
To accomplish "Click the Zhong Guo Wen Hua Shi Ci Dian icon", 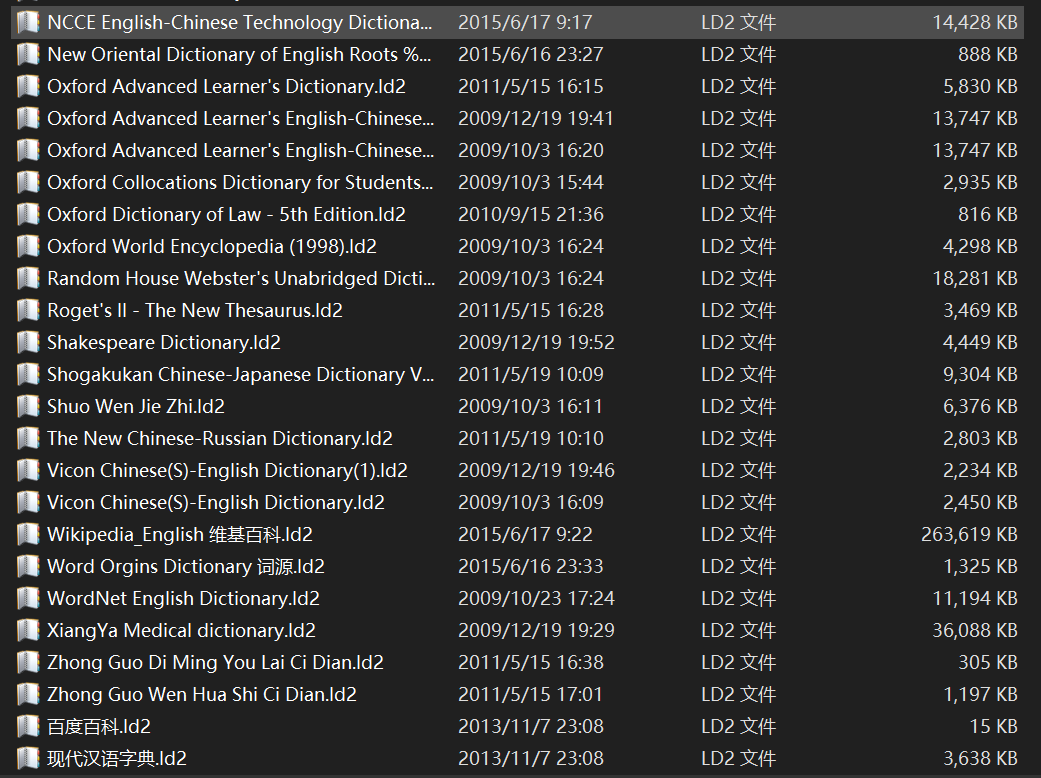I will pyautogui.click(x=28, y=694).
